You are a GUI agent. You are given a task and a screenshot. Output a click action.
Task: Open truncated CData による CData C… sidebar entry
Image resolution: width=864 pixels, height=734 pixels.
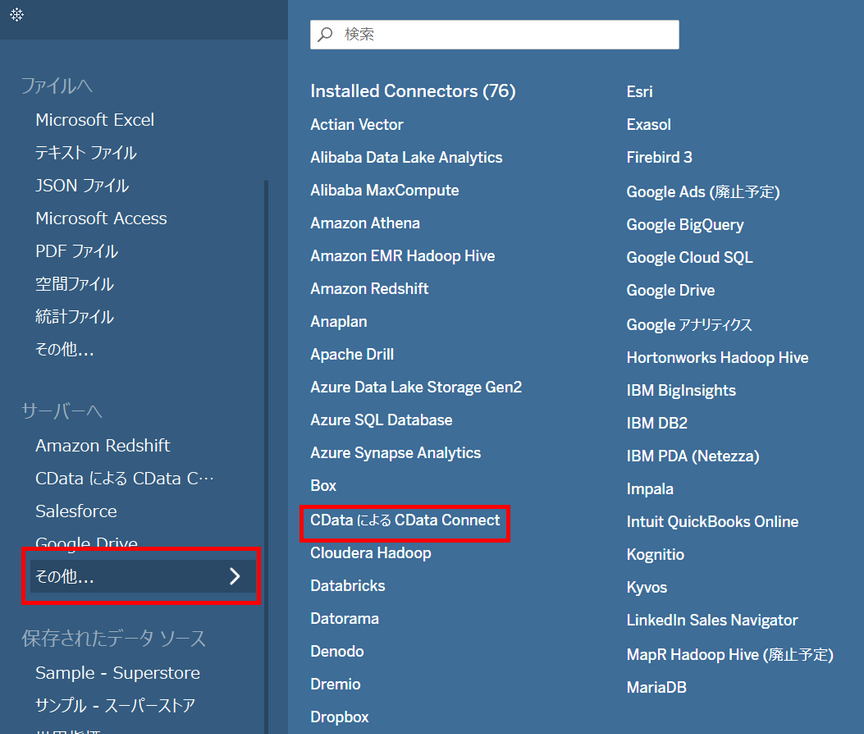125,478
